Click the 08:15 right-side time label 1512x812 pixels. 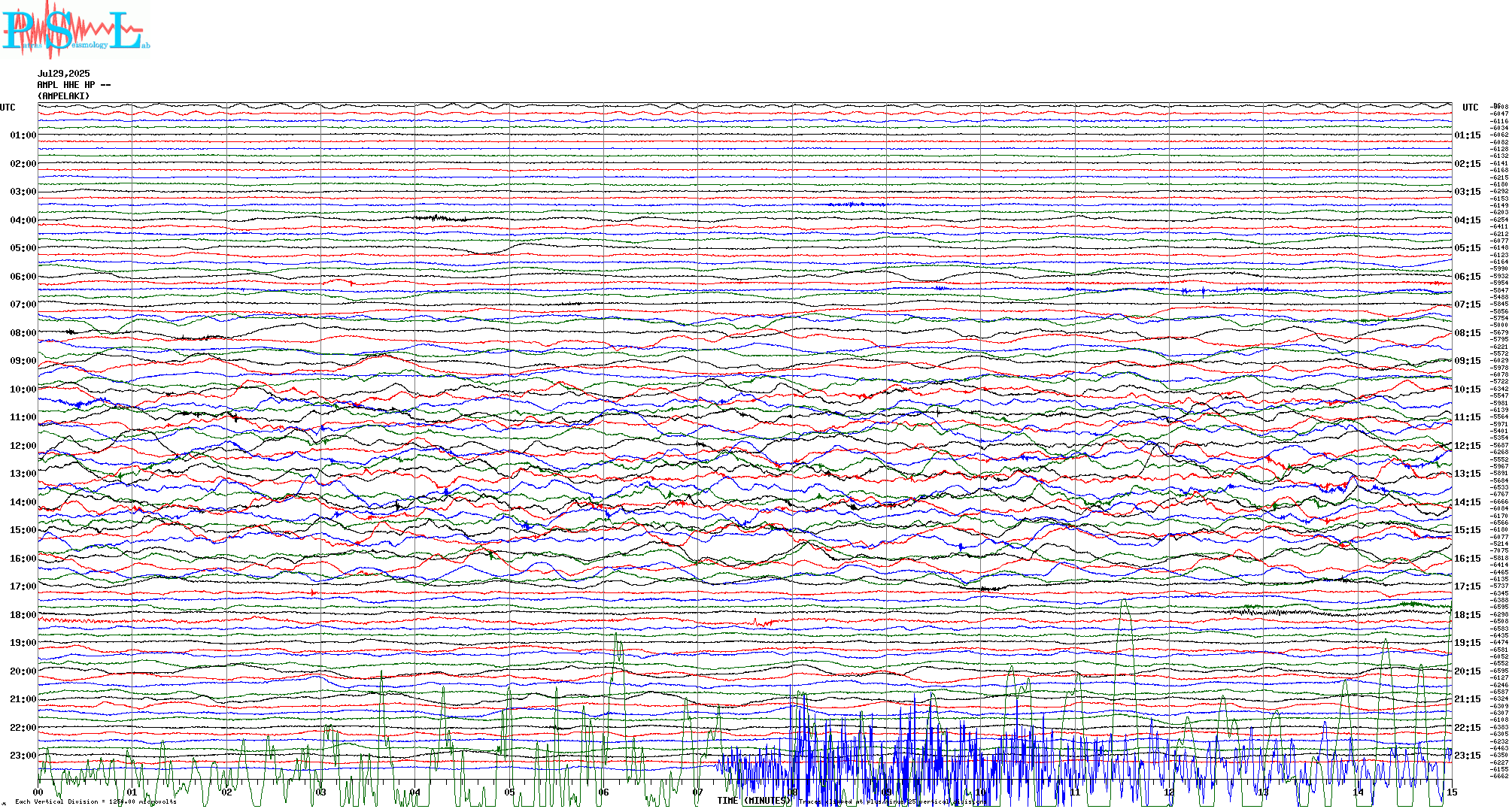1468,333
